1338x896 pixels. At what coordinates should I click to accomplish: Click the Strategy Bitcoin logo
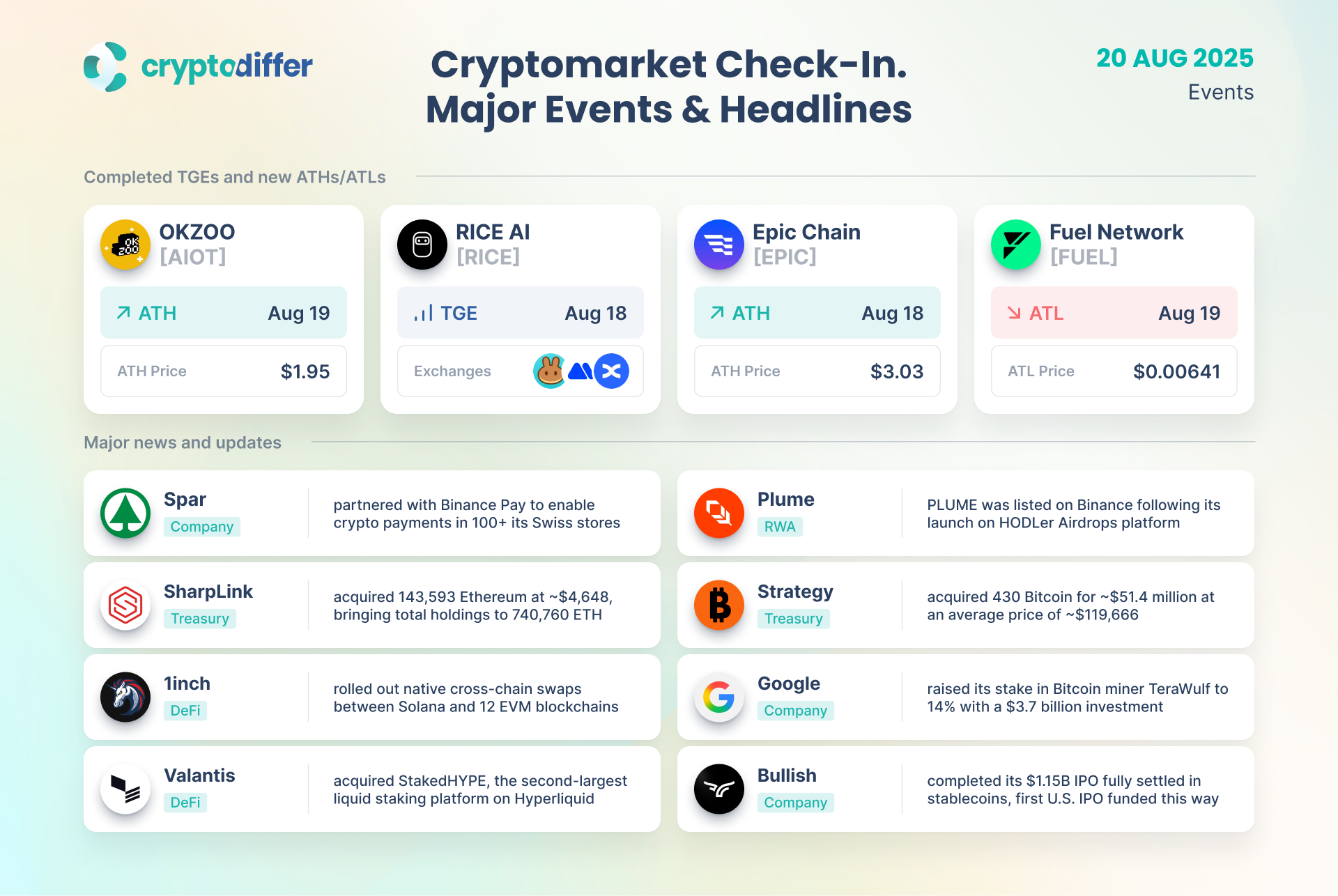719,605
